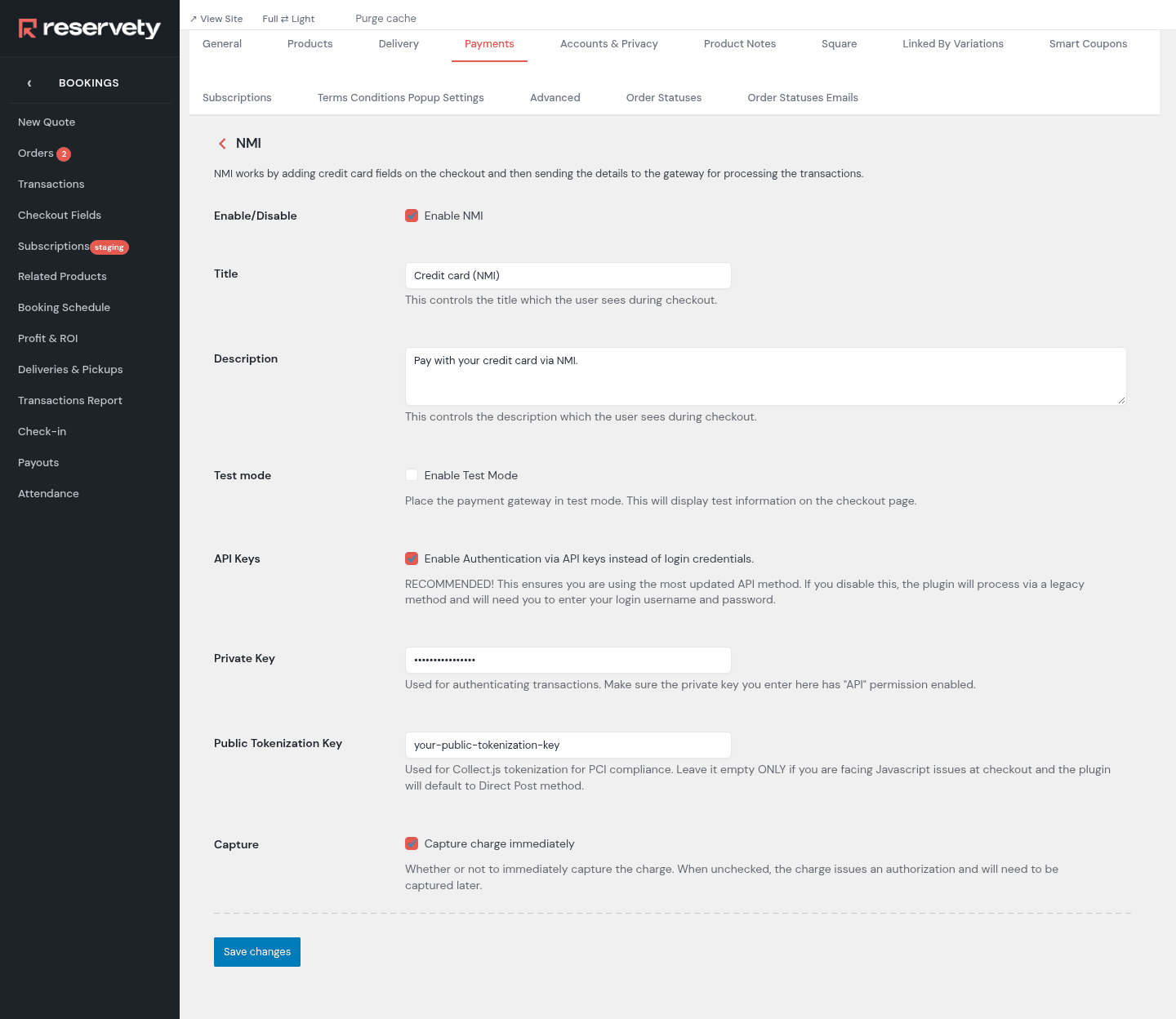Focus the Private Key field
Image resolution: width=1176 pixels, height=1019 pixels.
coord(568,660)
